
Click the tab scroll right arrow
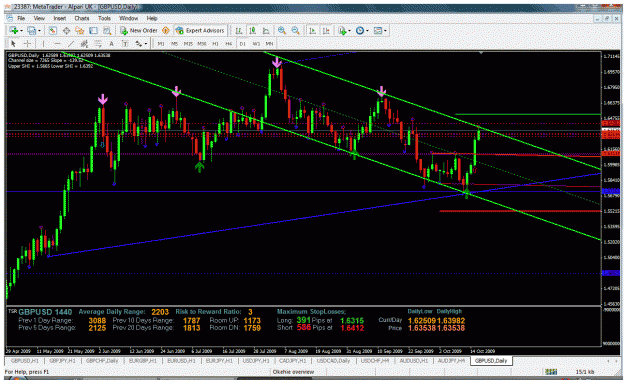[x=617, y=360]
